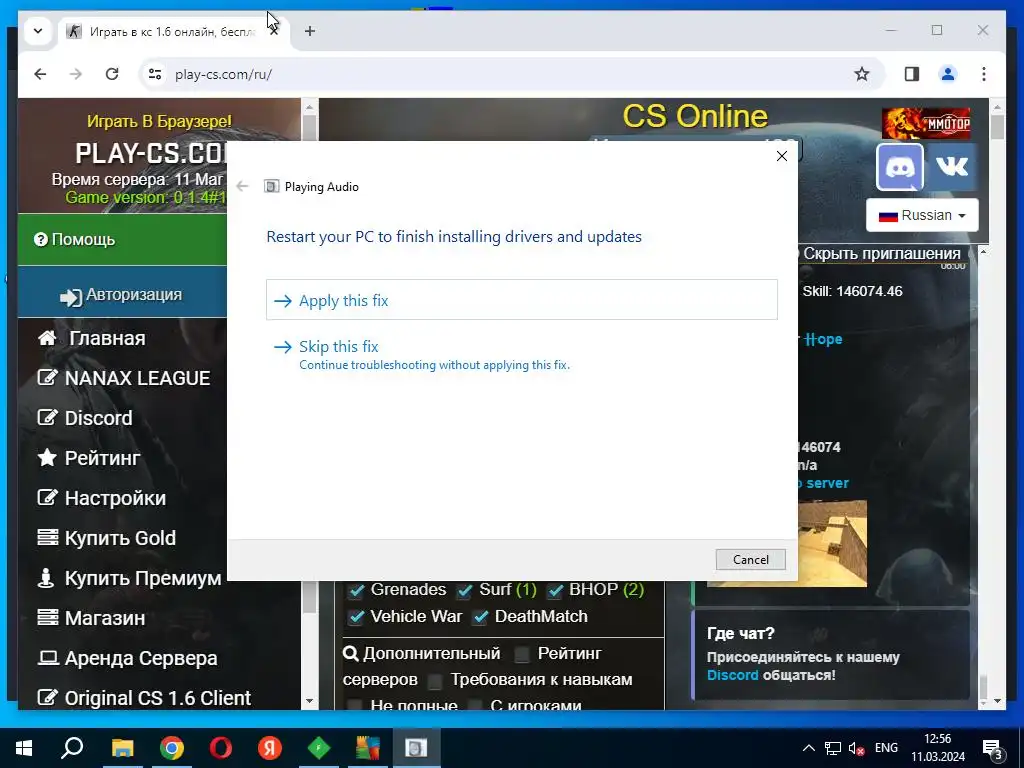
Task: Cancel the Playing Audio troubleshooter
Action: [x=750, y=560]
